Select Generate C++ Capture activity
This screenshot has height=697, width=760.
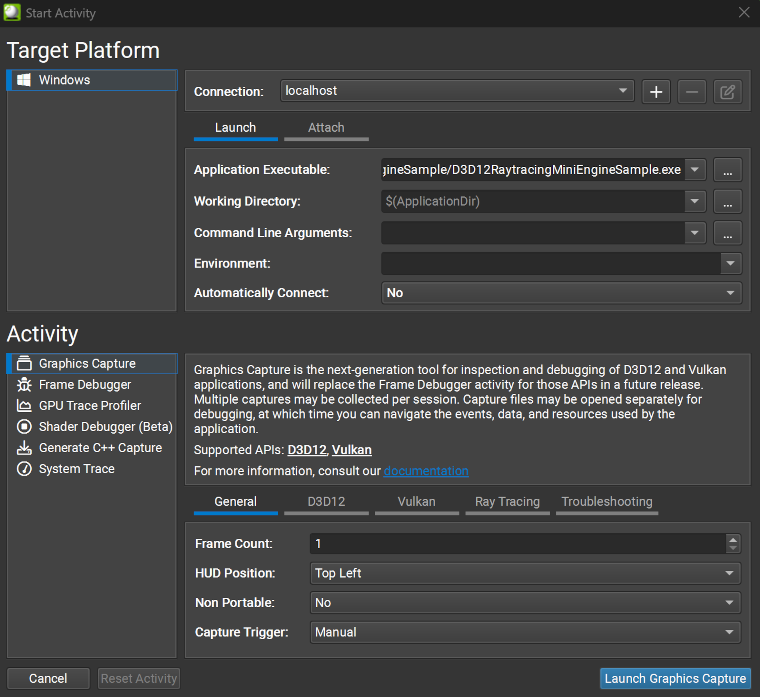[x=99, y=448]
